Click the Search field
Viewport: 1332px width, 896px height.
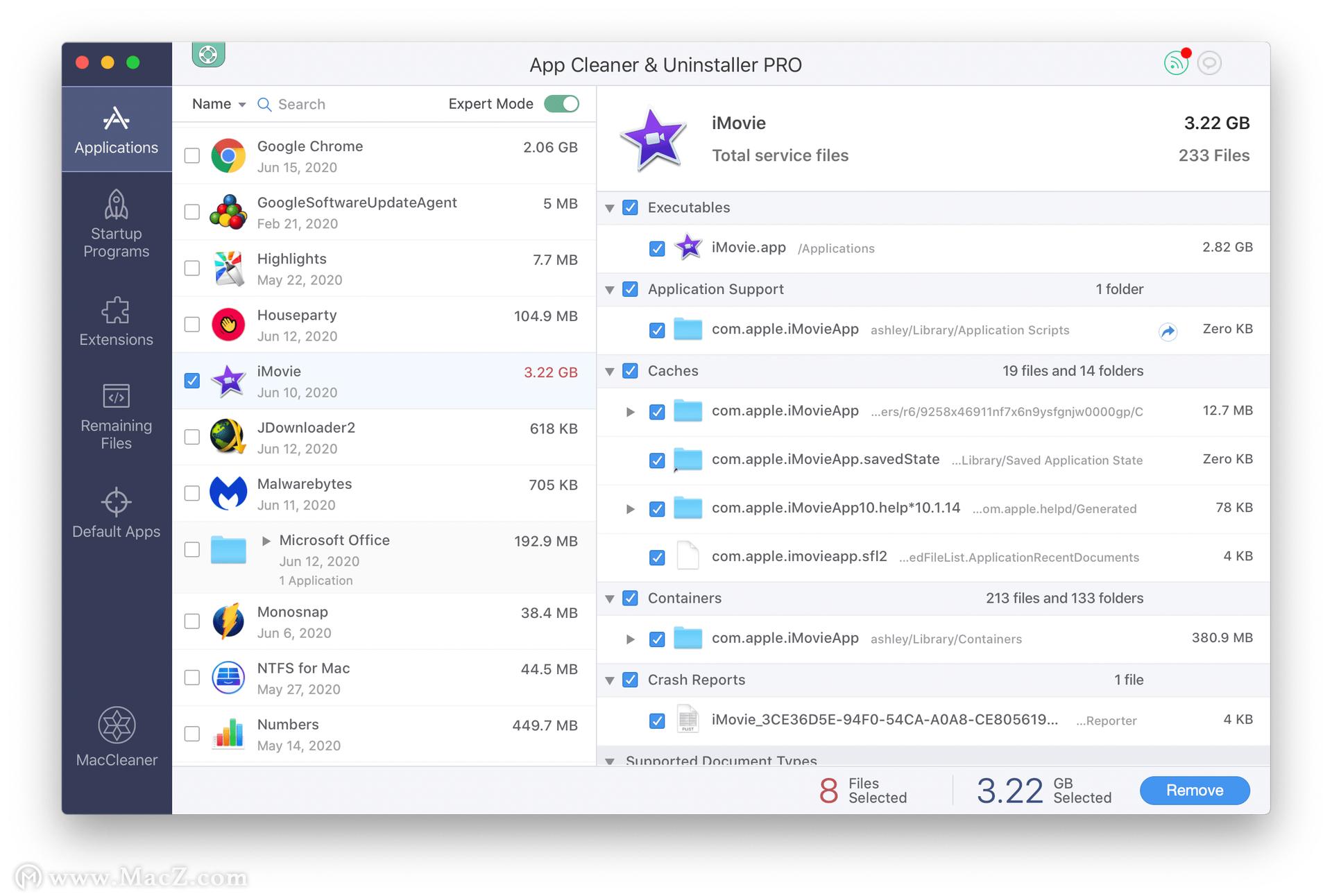pos(302,104)
